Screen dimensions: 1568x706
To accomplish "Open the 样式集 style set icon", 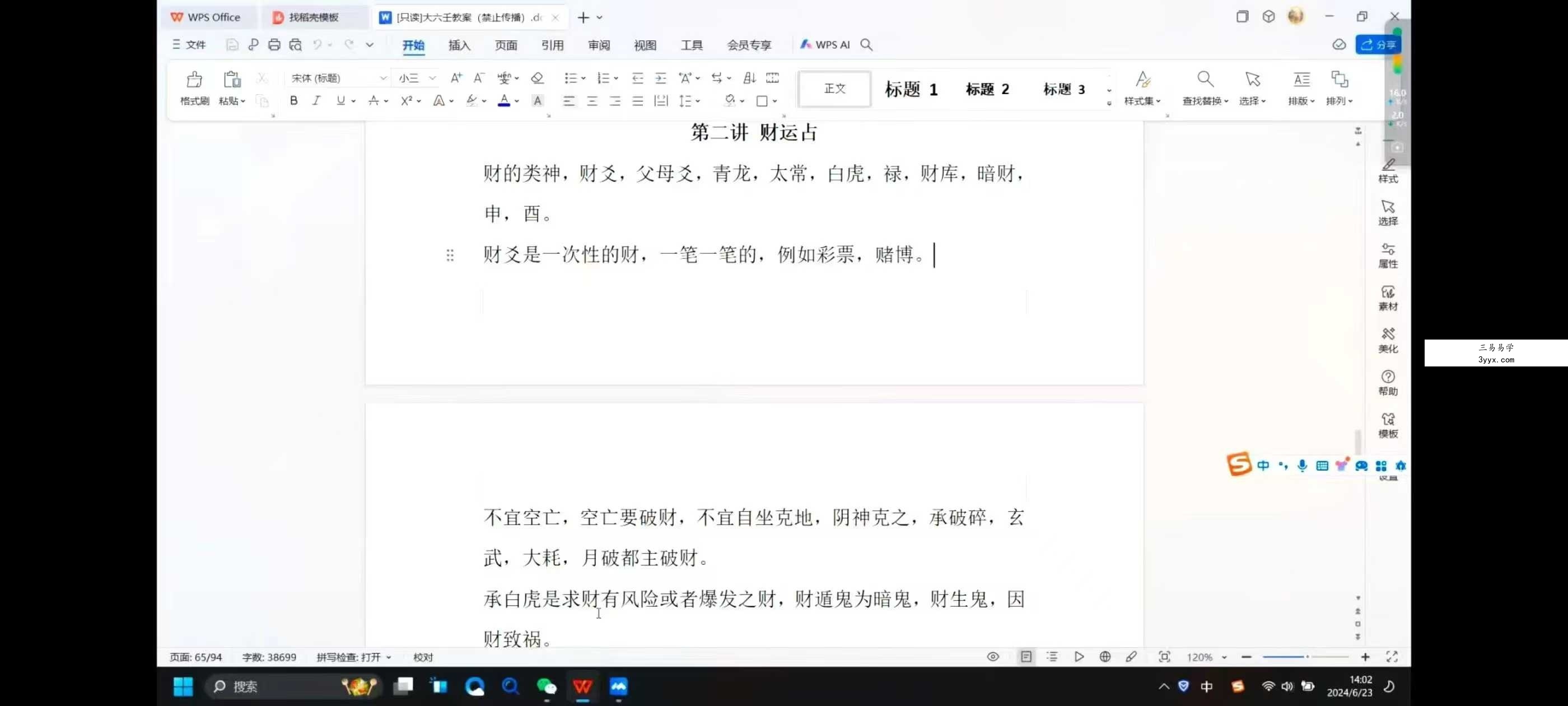I will 1142,79.
